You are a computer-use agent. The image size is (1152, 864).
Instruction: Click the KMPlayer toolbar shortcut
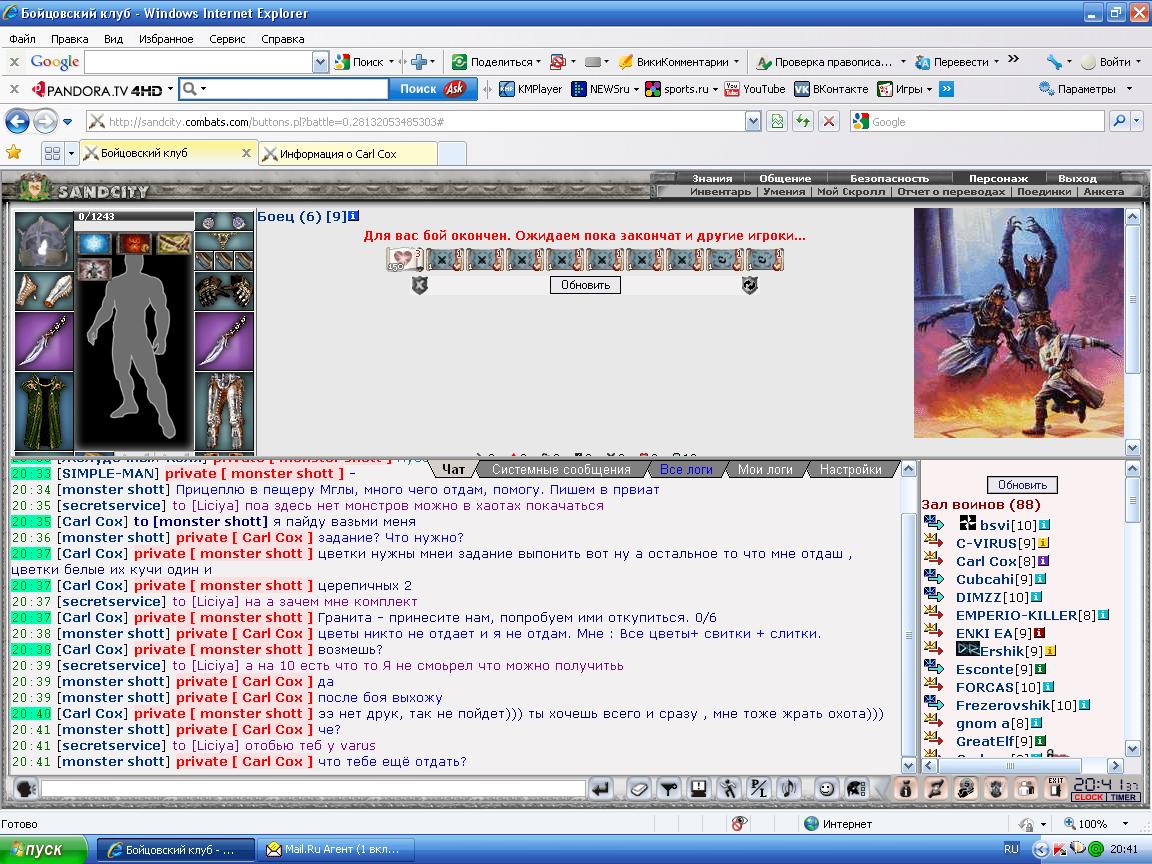tap(530, 89)
